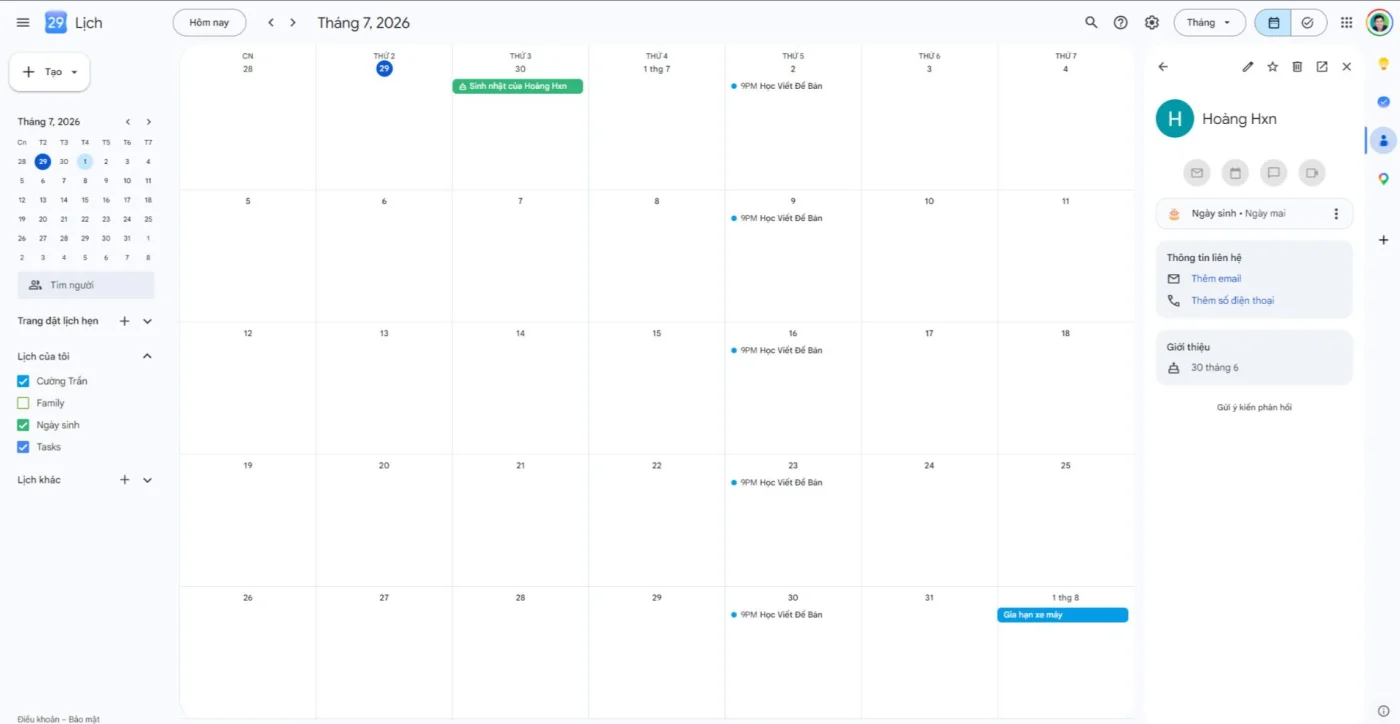
Task: Click the Thêm số điện thoại link
Action: click(x=1232, y=301)
